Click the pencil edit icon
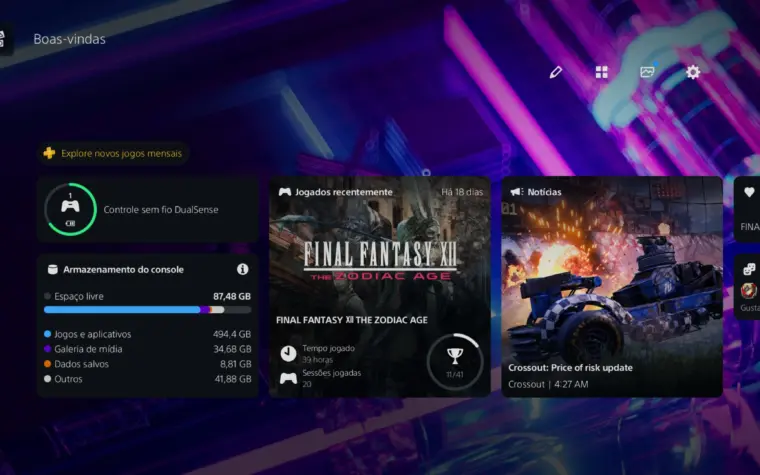The width and height of the screenshot is (760, 475). [x=555, y=72]
